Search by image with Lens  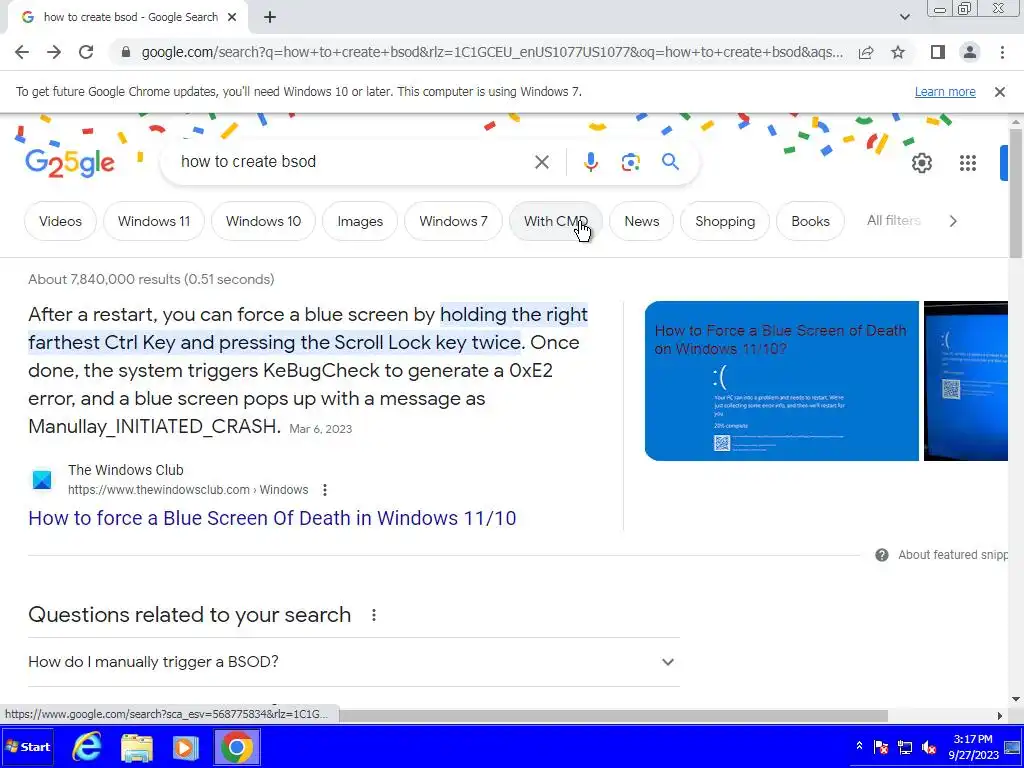tap(630, 162)
